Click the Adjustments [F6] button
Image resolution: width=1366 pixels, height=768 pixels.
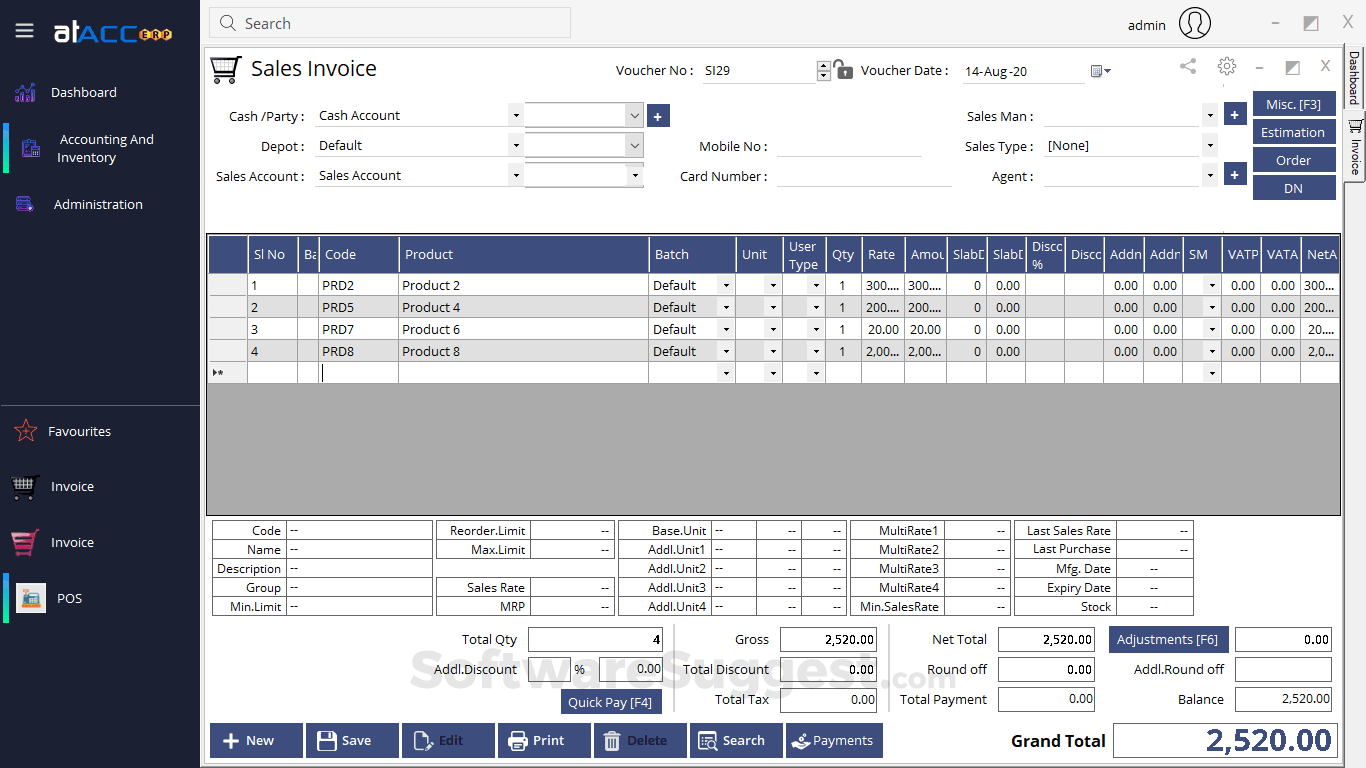pyautogui.click(x=1168, y=639)
